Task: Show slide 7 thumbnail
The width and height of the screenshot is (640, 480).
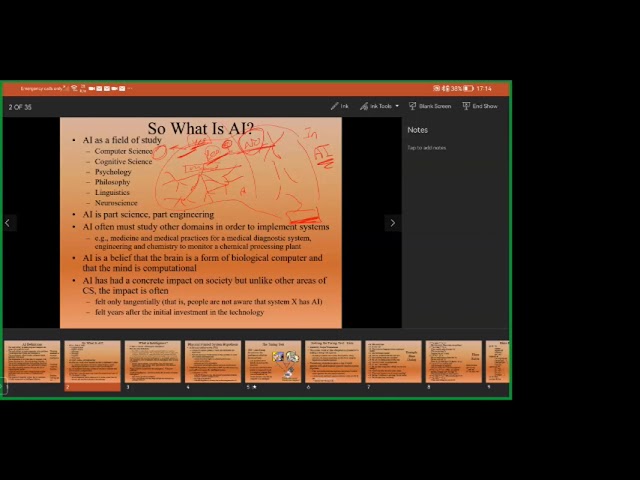Action: tap(392, 361)
